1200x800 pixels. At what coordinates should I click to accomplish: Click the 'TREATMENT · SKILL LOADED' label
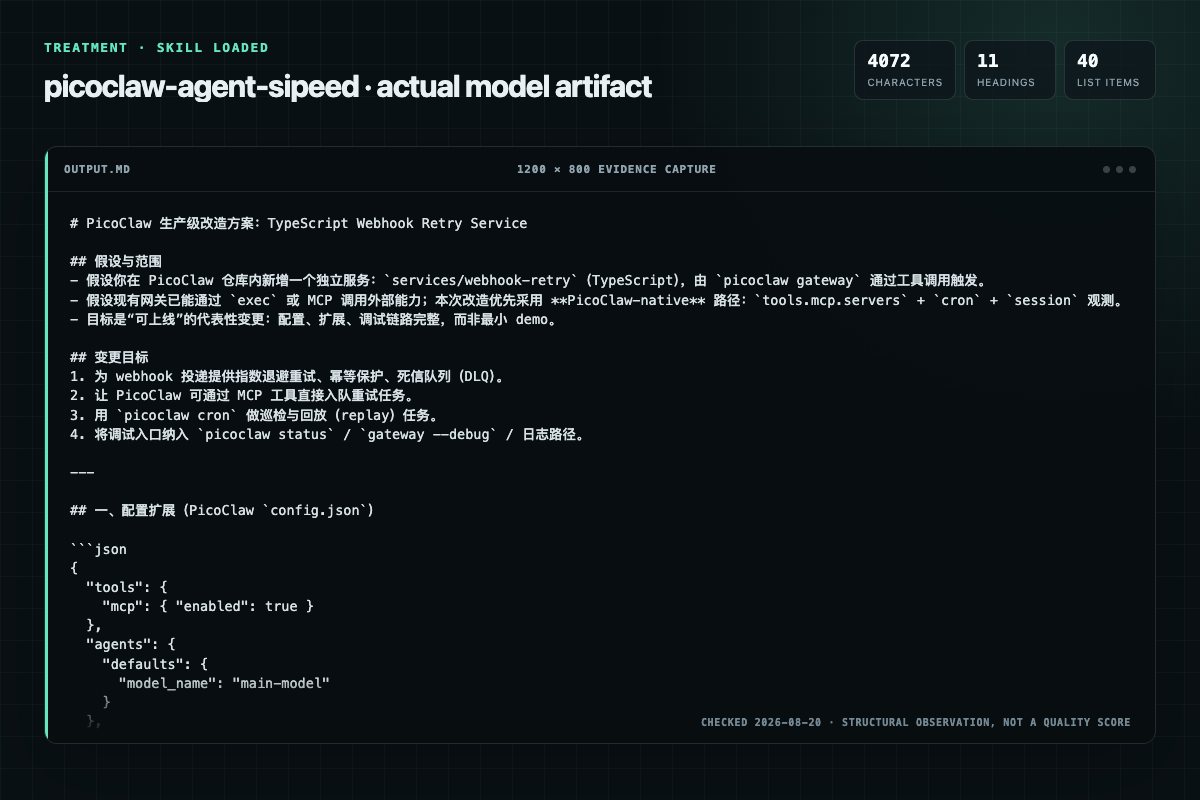tap(156, 47)
